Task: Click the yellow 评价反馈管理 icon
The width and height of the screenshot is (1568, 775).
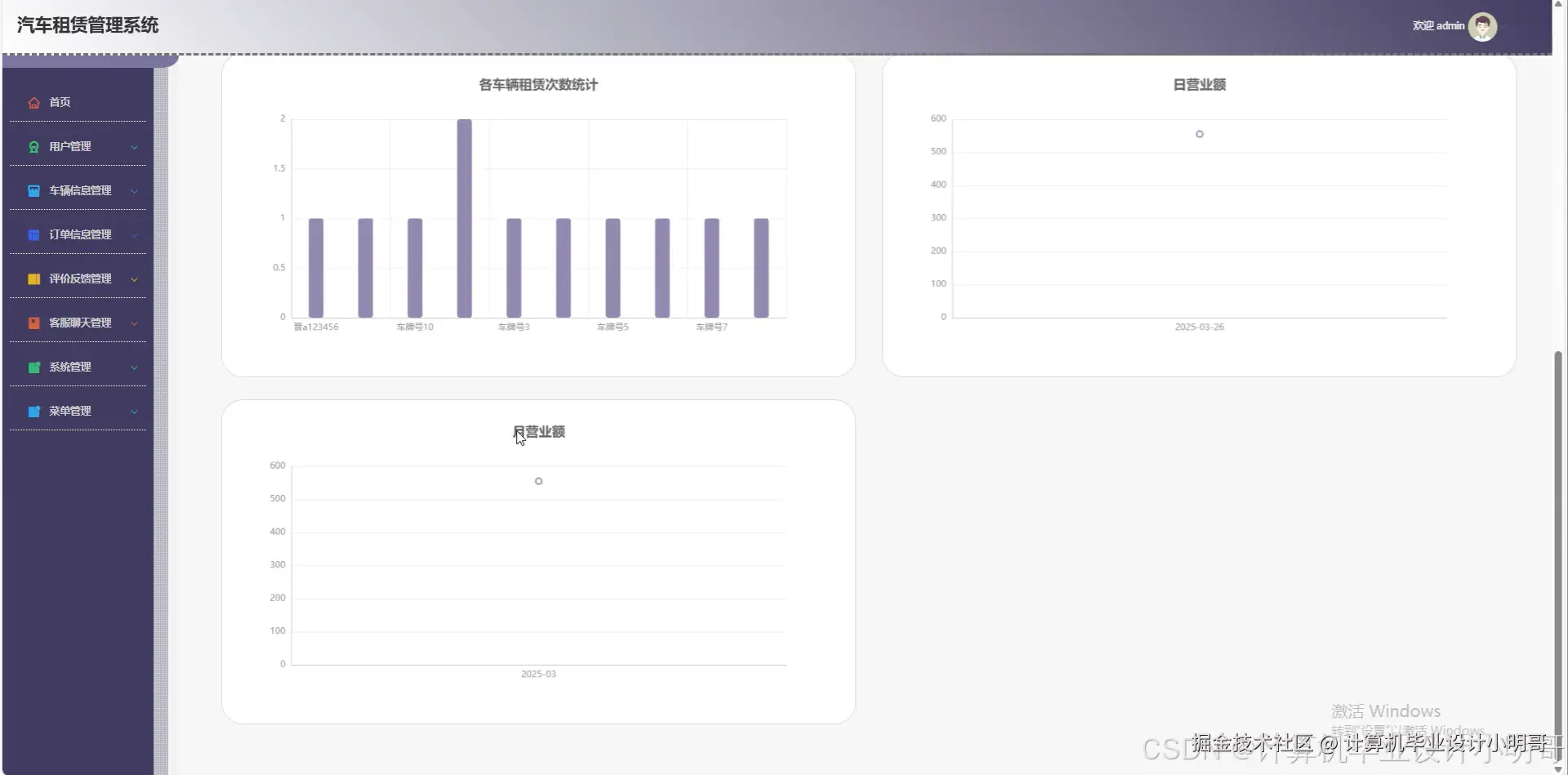Action: (33, 278)
